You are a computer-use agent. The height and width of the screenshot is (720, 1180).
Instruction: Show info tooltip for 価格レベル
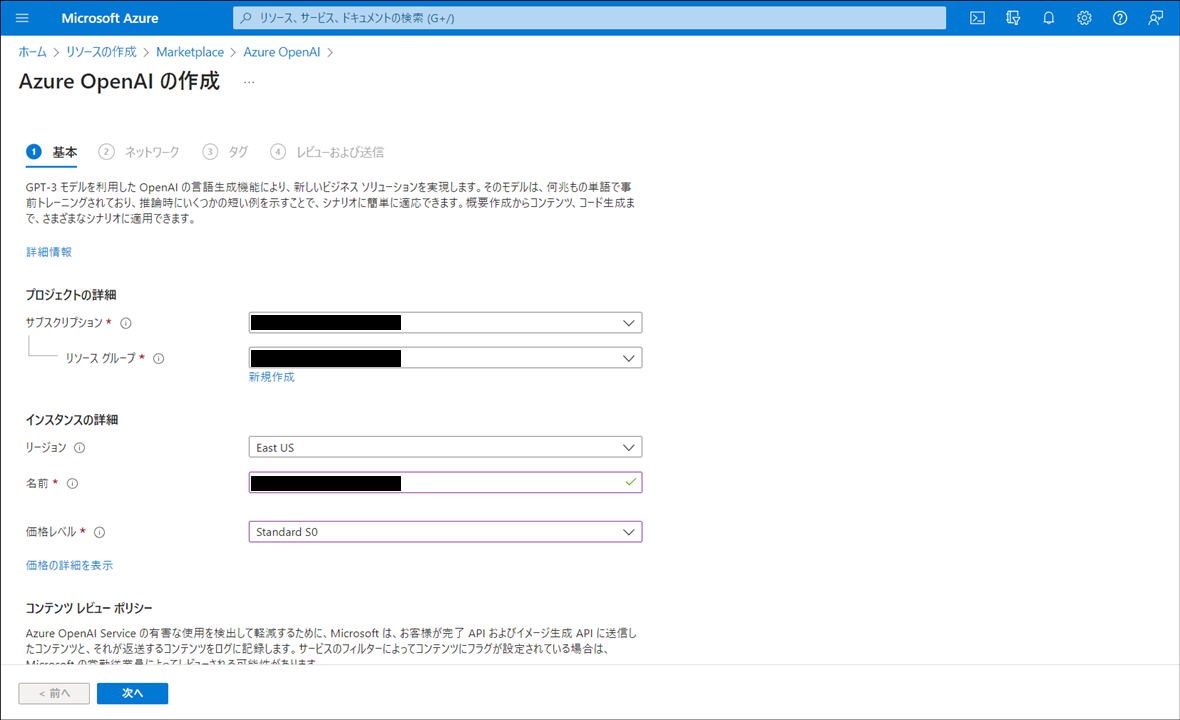99,532
